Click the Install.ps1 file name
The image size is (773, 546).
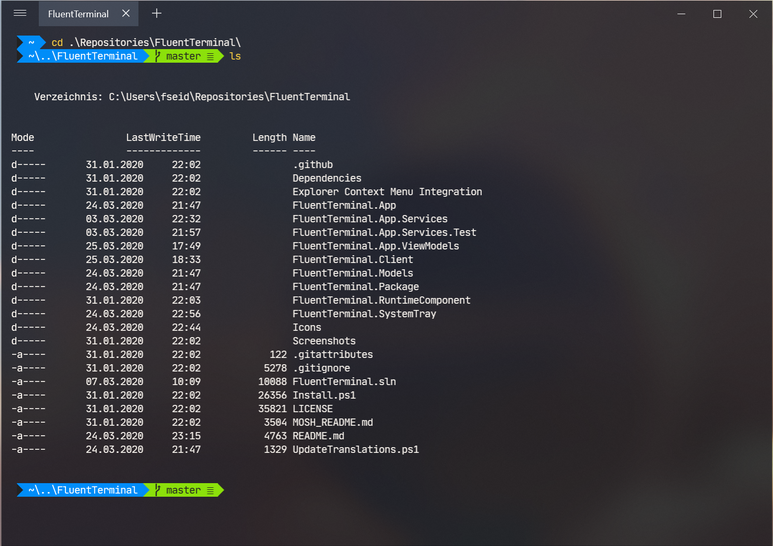[324, 395]
